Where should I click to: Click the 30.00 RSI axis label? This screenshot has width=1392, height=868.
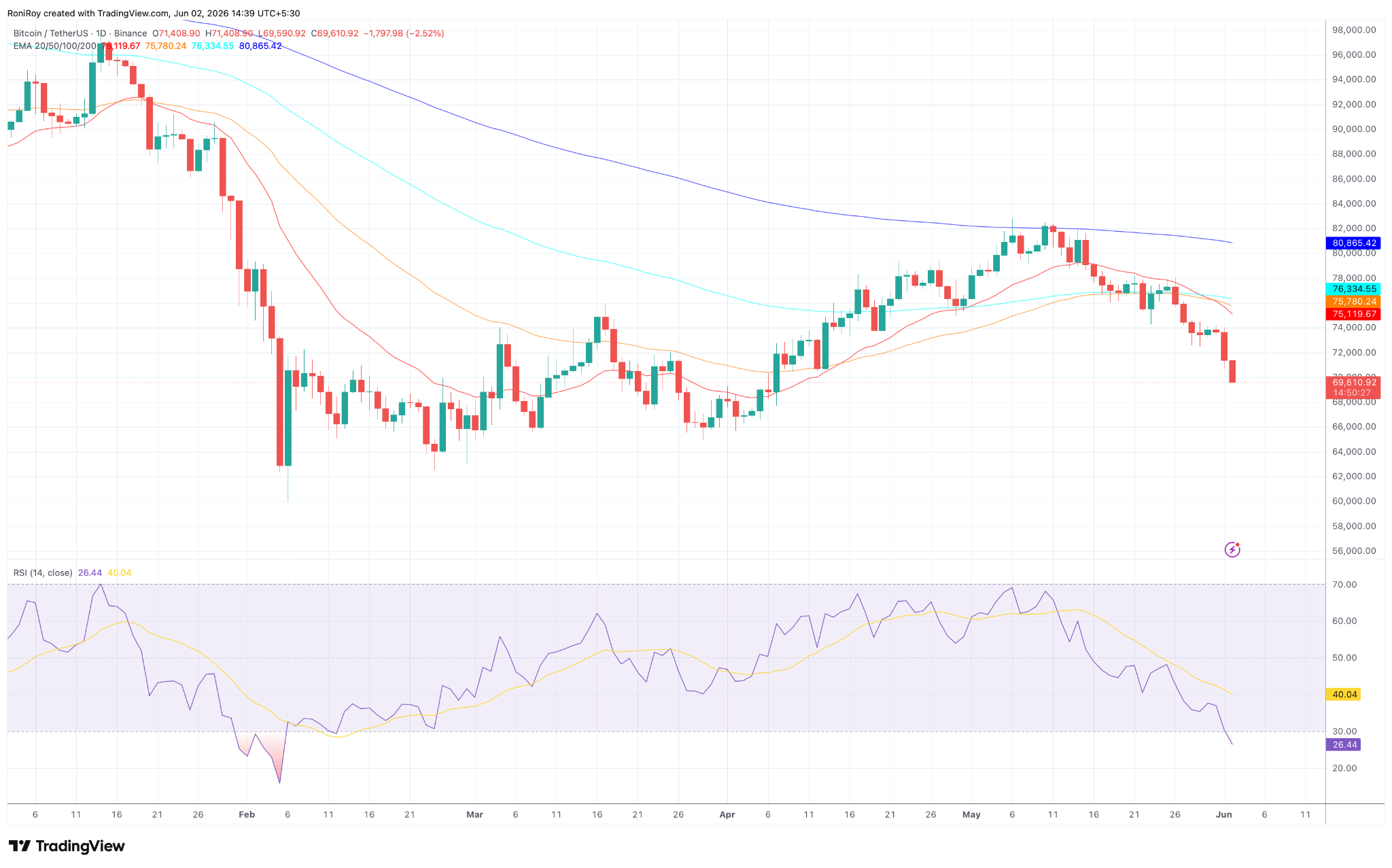pyautogui.click(x=1344, y=732)
